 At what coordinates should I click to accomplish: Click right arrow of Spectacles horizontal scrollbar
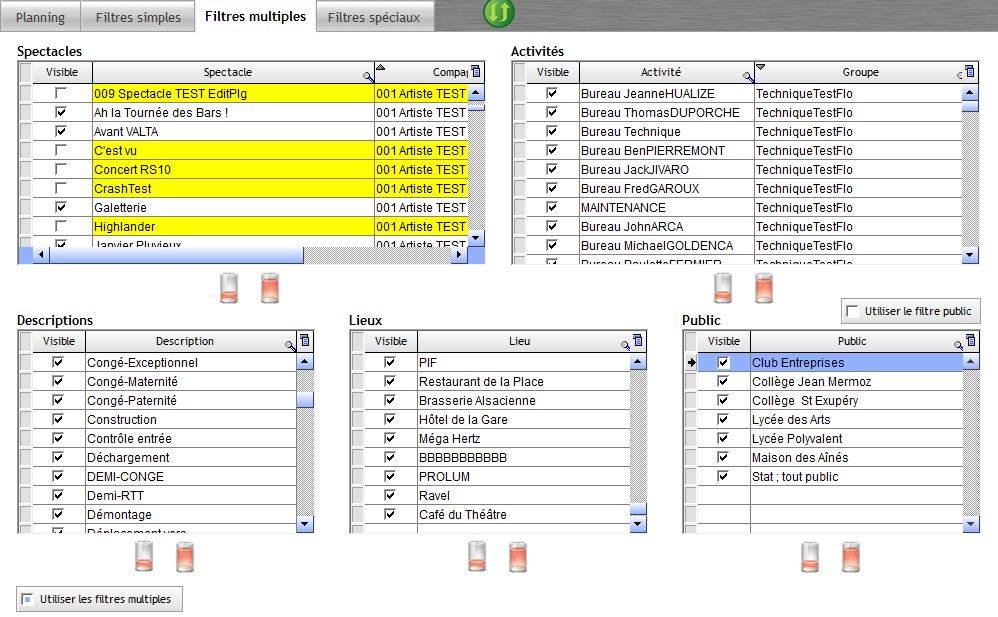tap(459, 255)
